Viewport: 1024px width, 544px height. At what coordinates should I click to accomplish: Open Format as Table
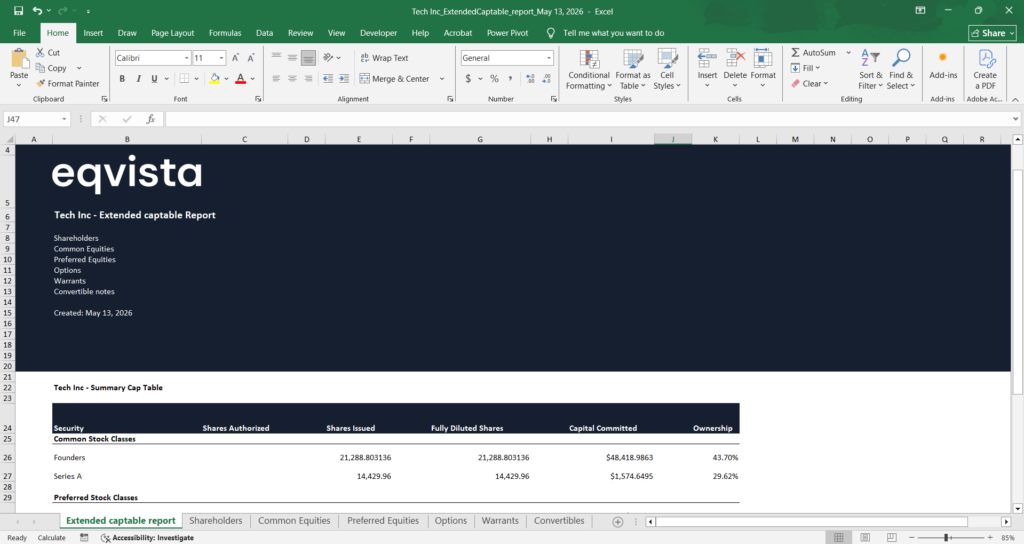coord(632,69)
